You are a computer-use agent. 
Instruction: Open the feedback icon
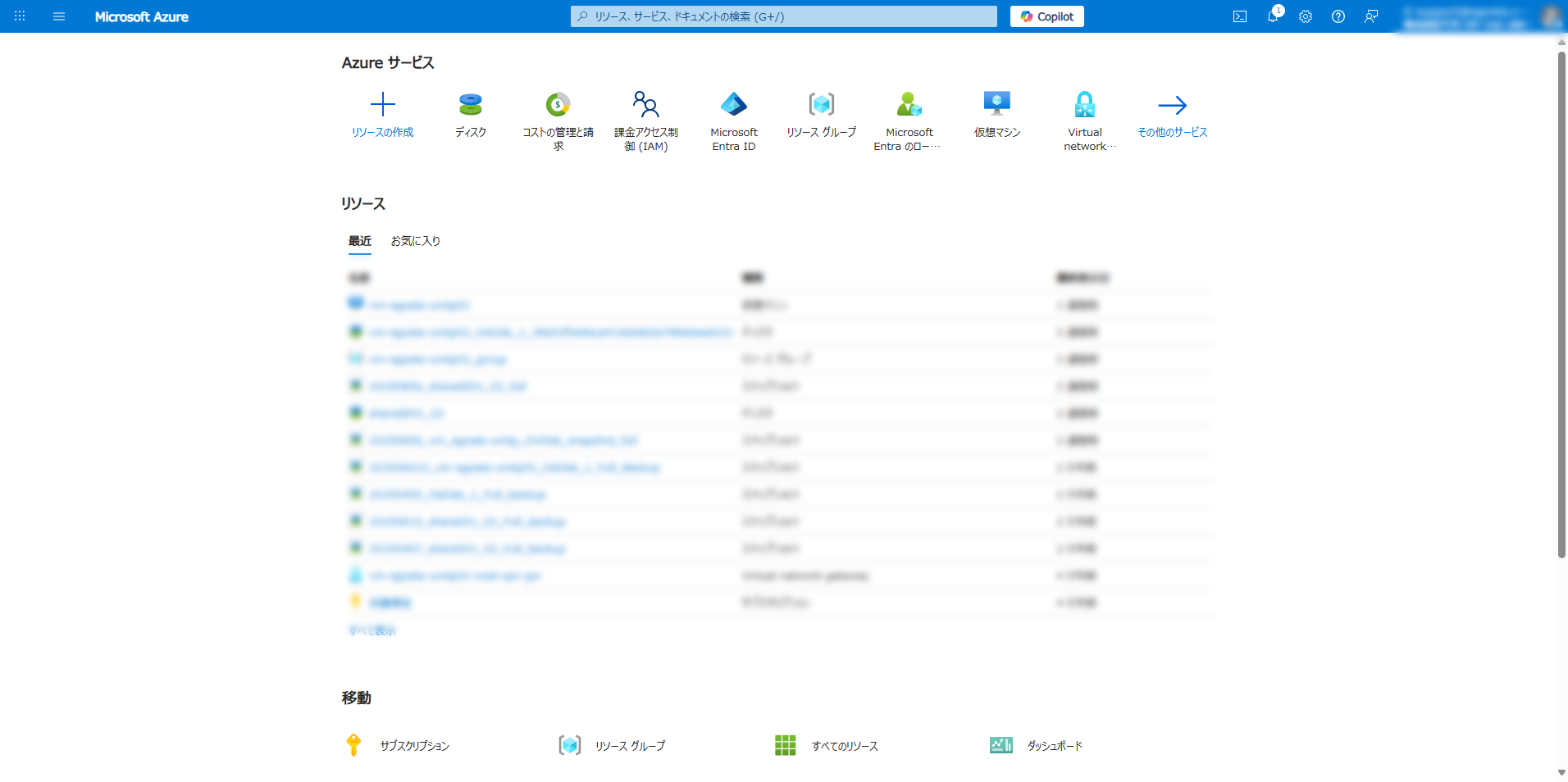point(1370,16)
